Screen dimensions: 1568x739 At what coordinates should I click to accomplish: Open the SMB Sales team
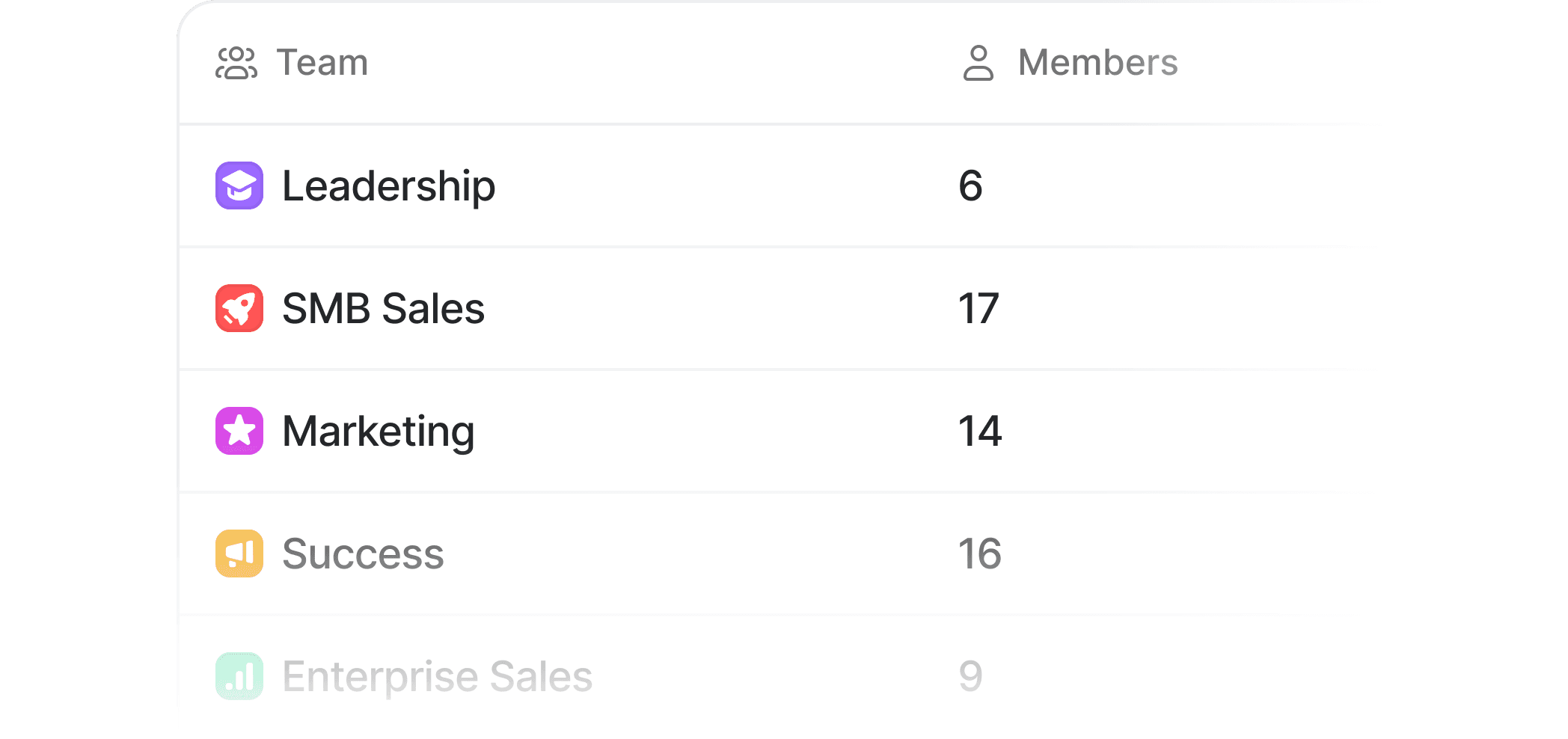[x=383, y=308]
